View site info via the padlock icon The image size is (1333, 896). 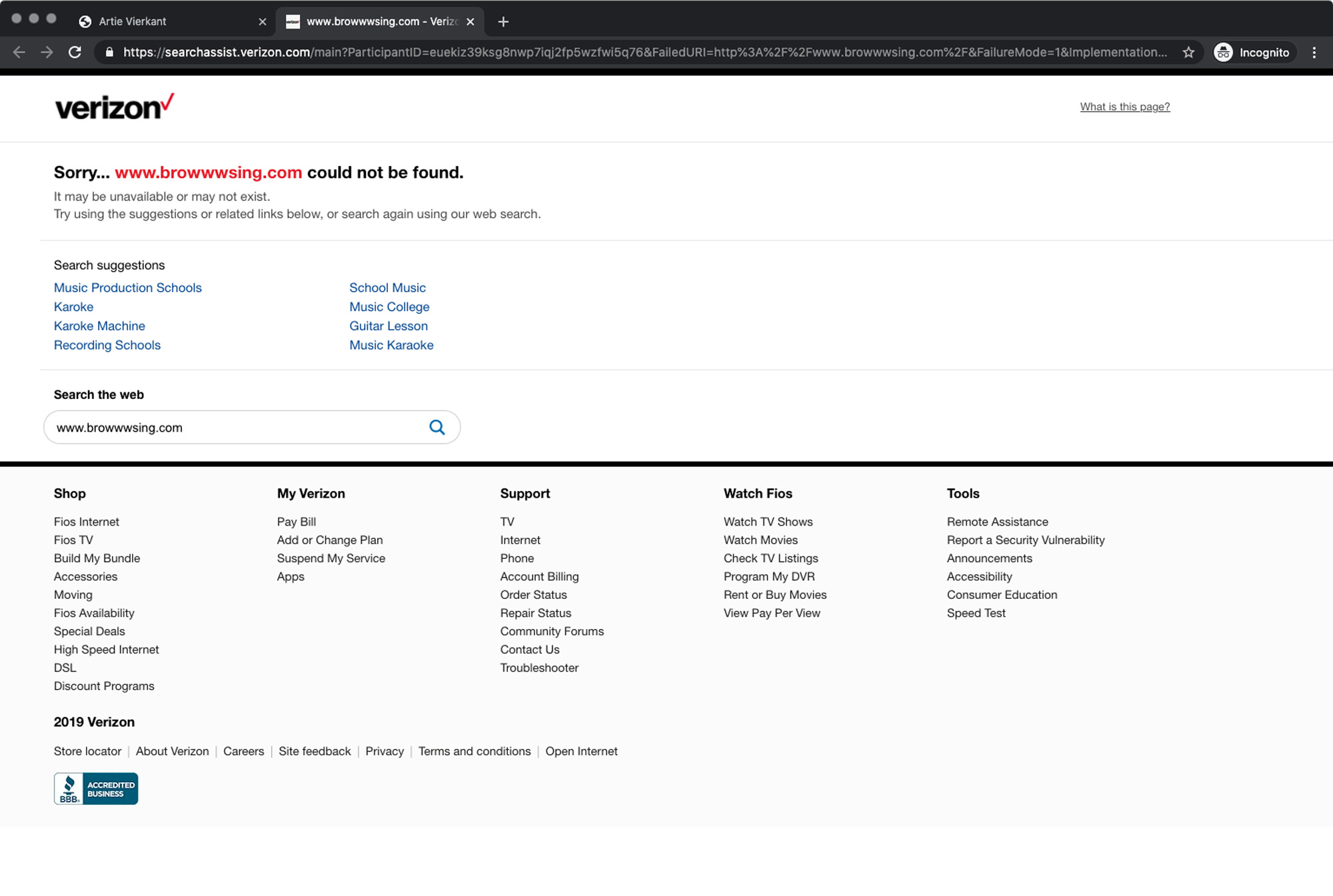109,52
